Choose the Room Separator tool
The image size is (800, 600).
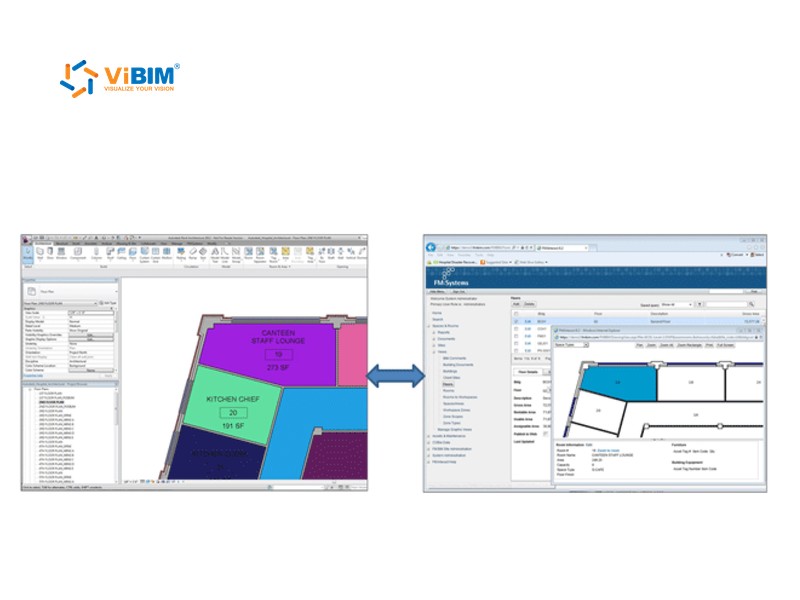(260, 255)
